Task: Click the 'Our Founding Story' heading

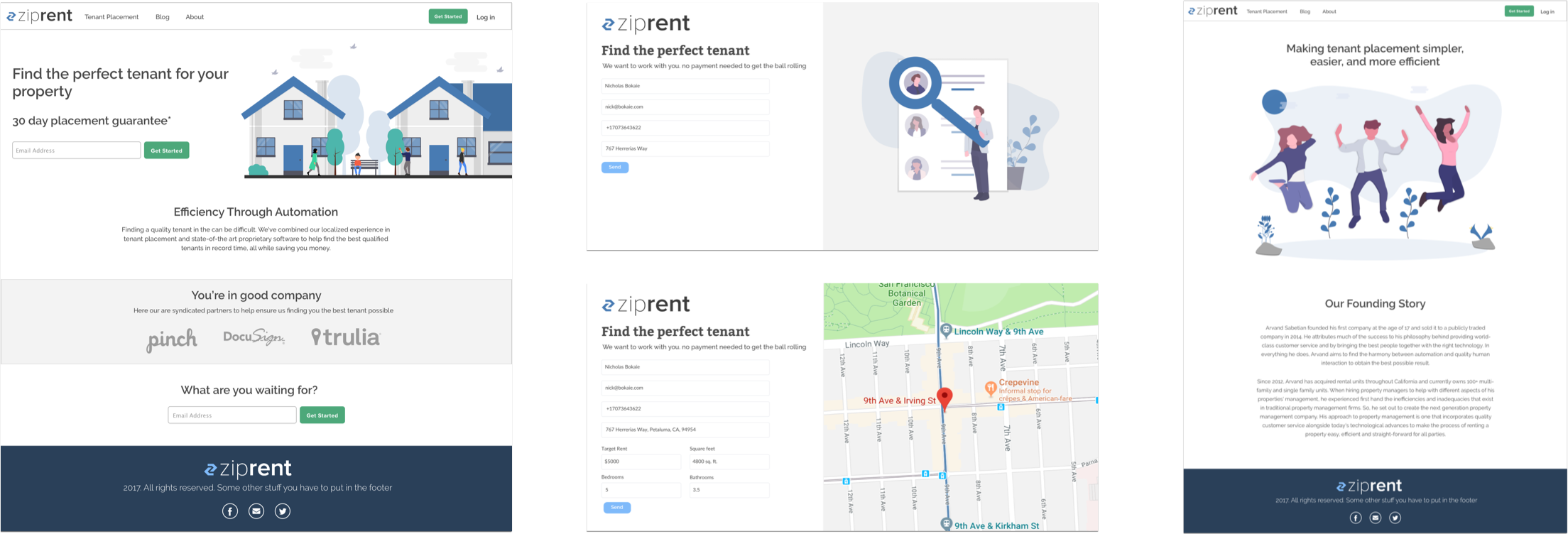Action: click(x=1375, y=303)
